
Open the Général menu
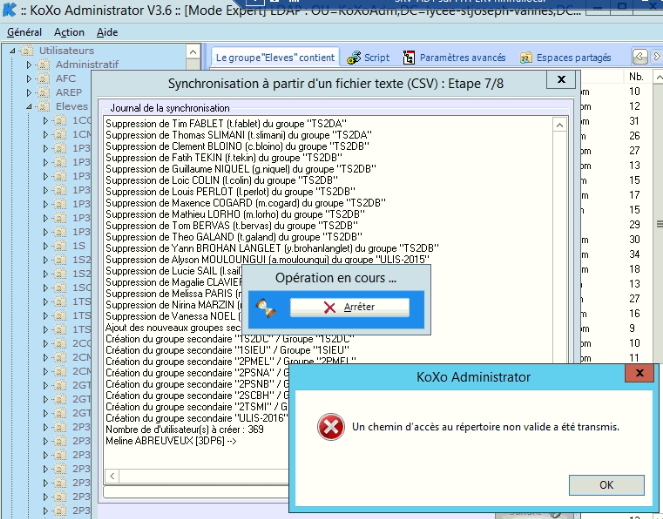tap(24, 32)
